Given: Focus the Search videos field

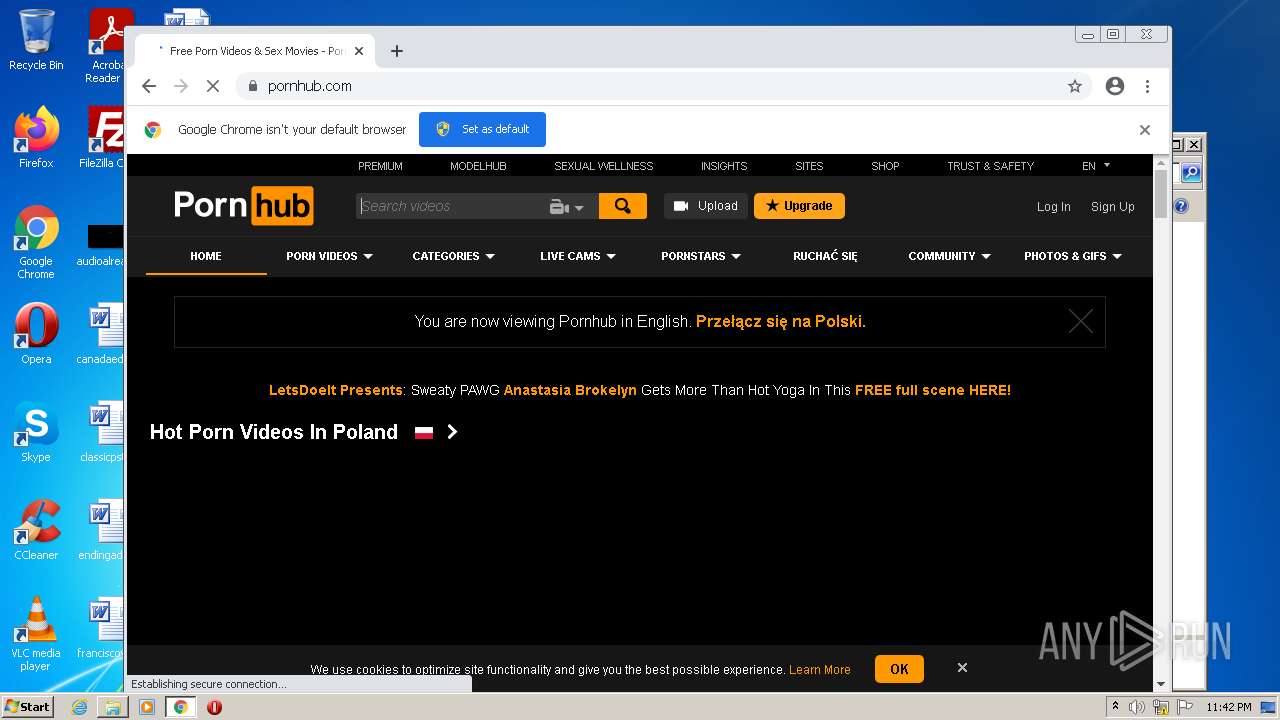Looking at the screenshot, I should coord(452,206).
